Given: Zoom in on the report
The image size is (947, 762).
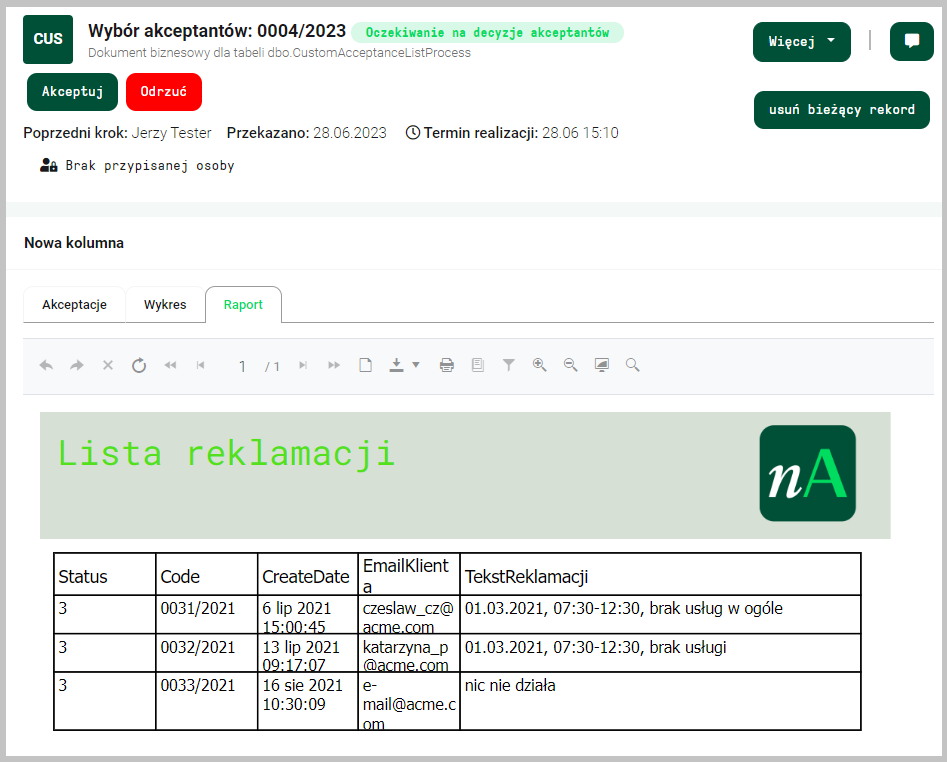Looking at the screenshot, I should pos(539,365).
